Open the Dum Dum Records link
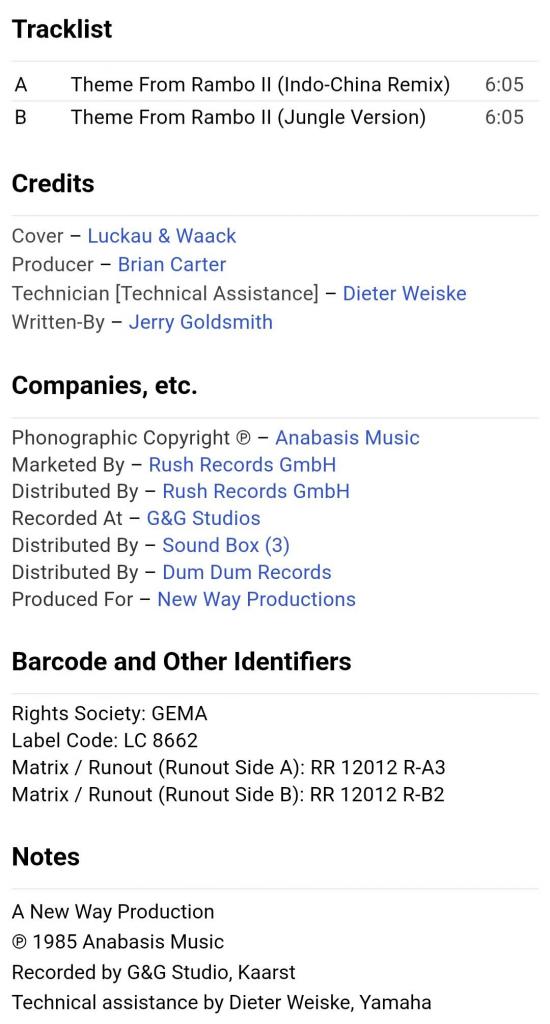The width and height of the screenshot is (550, 1024). point(247,572)
